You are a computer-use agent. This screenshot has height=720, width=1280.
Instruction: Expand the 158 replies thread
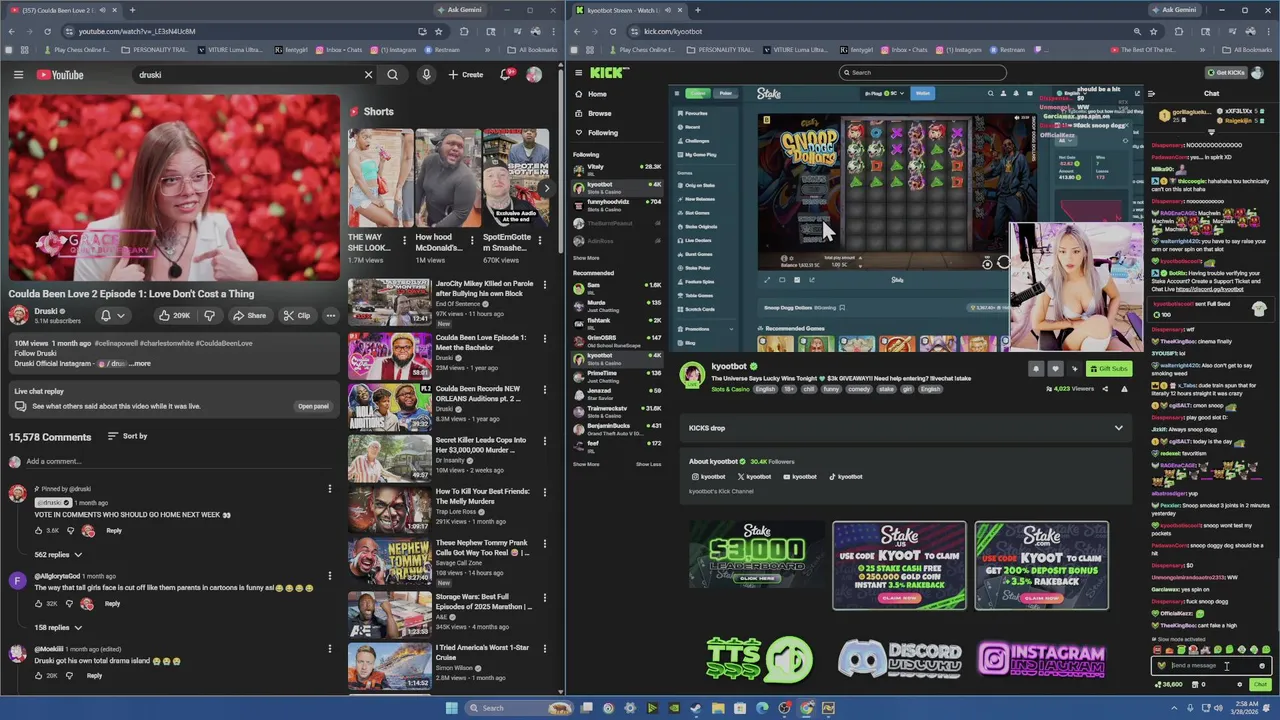pos(58,627)
